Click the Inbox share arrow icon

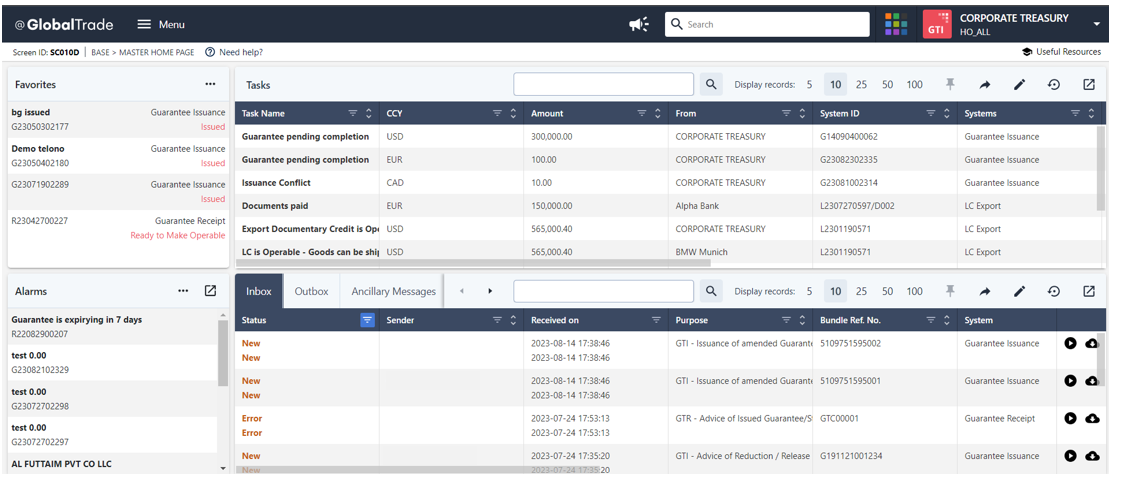coord(984,291)
